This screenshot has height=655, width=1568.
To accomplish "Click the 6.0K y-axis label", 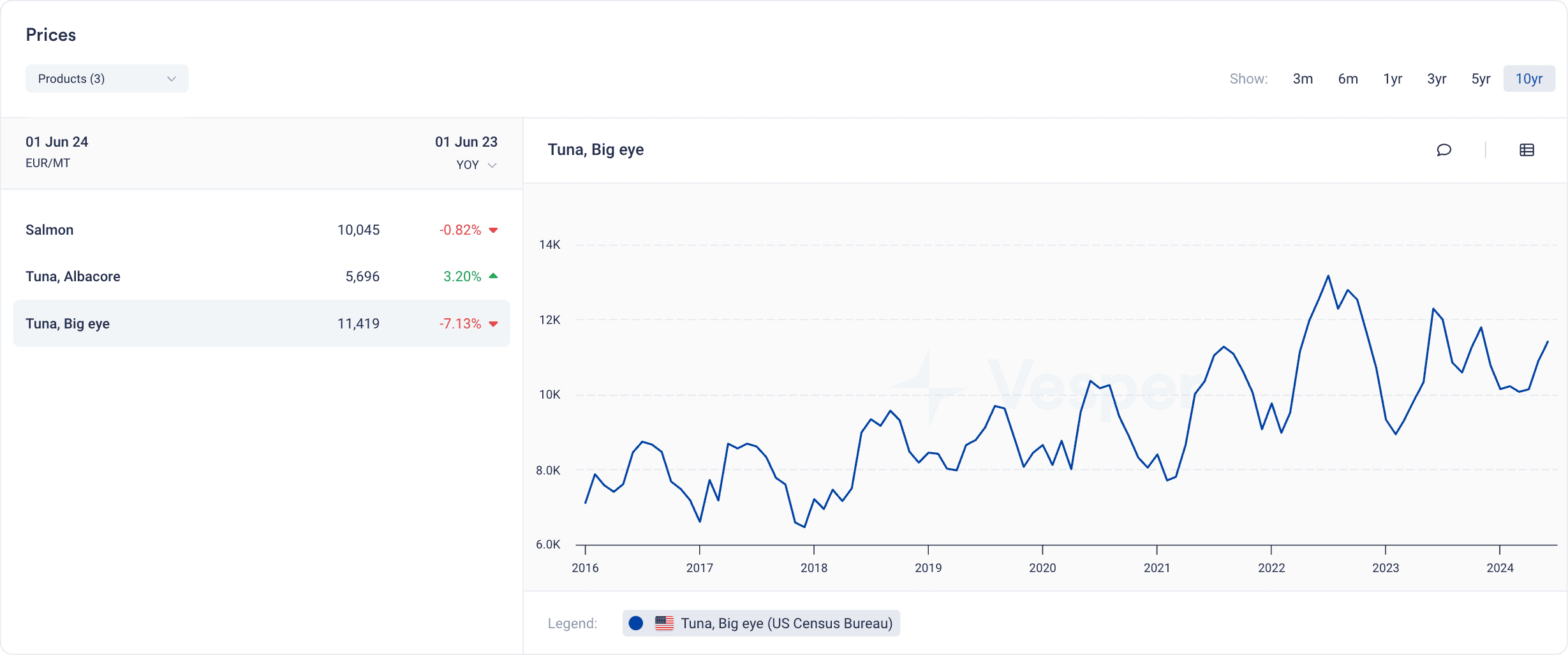I will point(548,544).
